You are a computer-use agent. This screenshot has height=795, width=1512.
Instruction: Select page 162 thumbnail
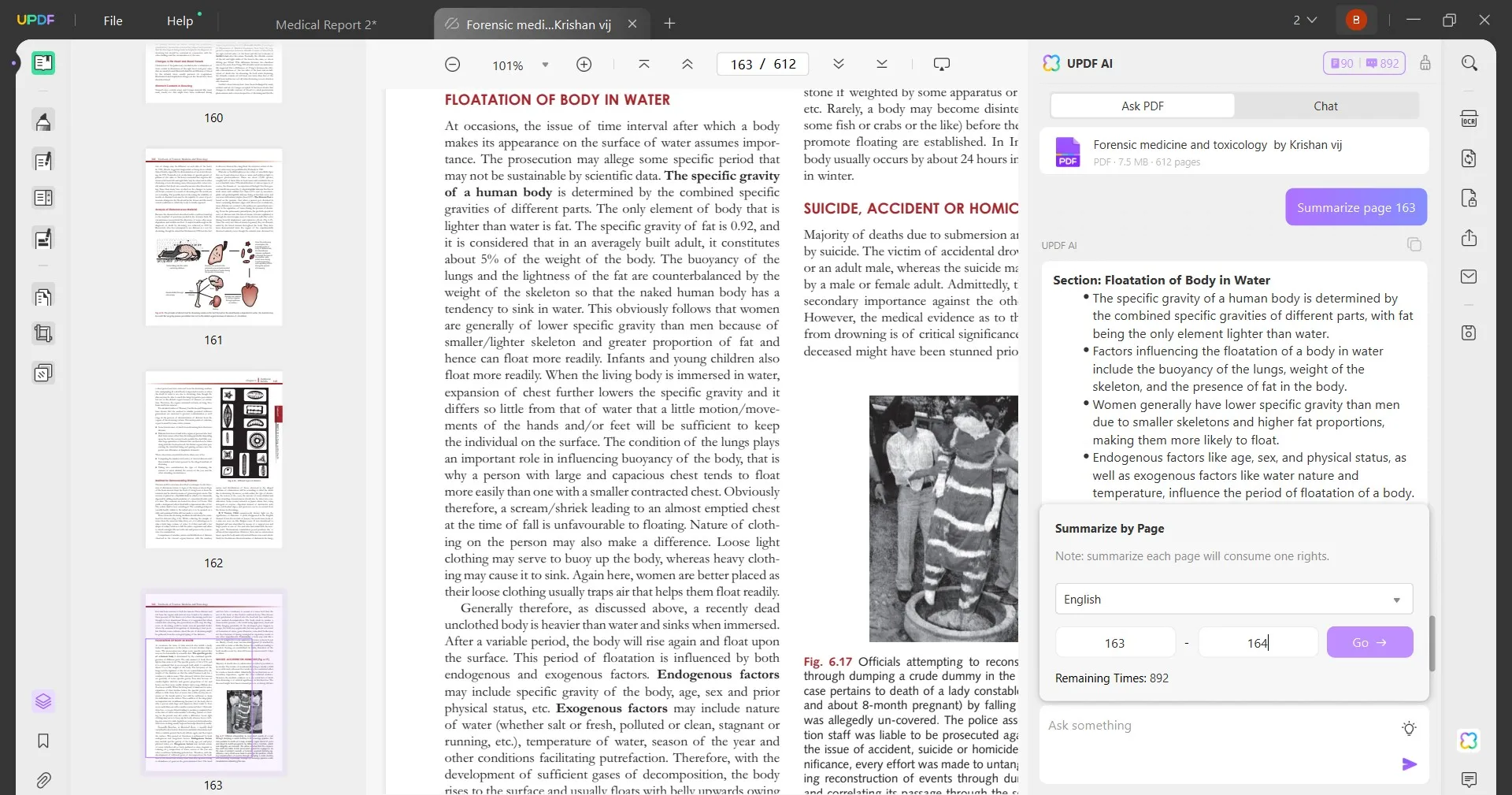point(213,460)
